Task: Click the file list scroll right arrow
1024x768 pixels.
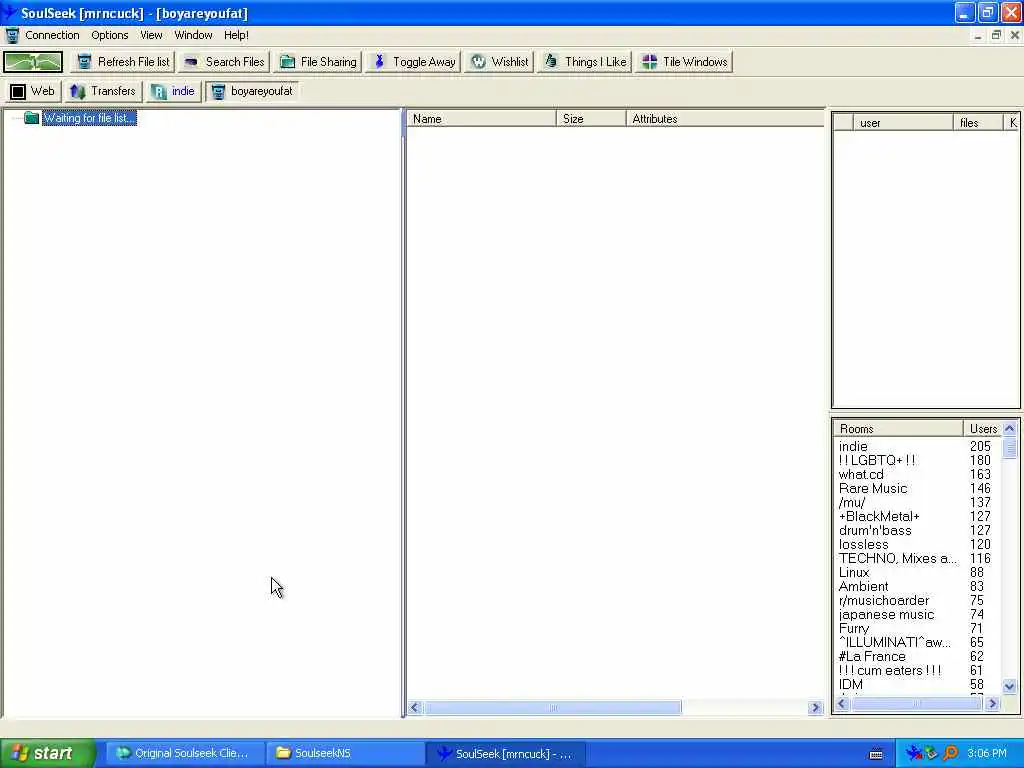Action: coord(815,708)
